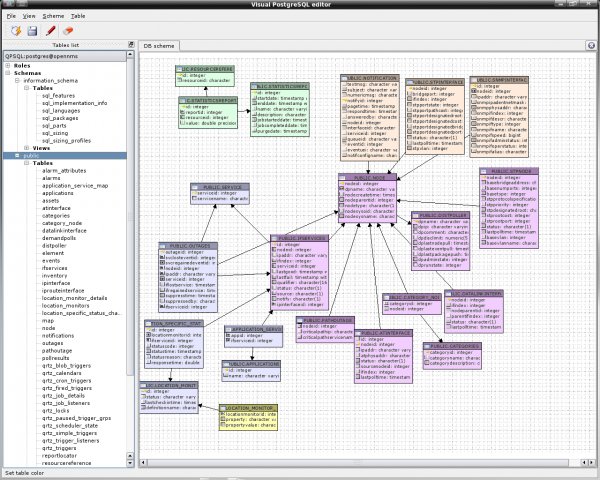Collapse the information_schema node

click(17, 80)
